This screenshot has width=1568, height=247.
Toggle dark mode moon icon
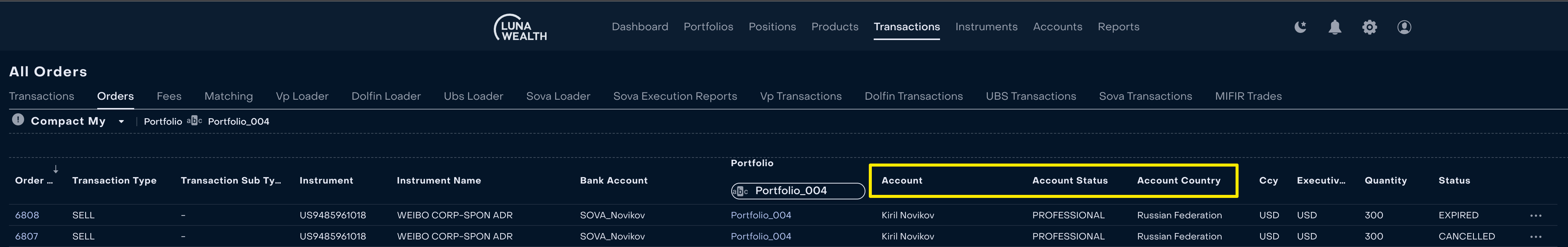click(1300, 27)
